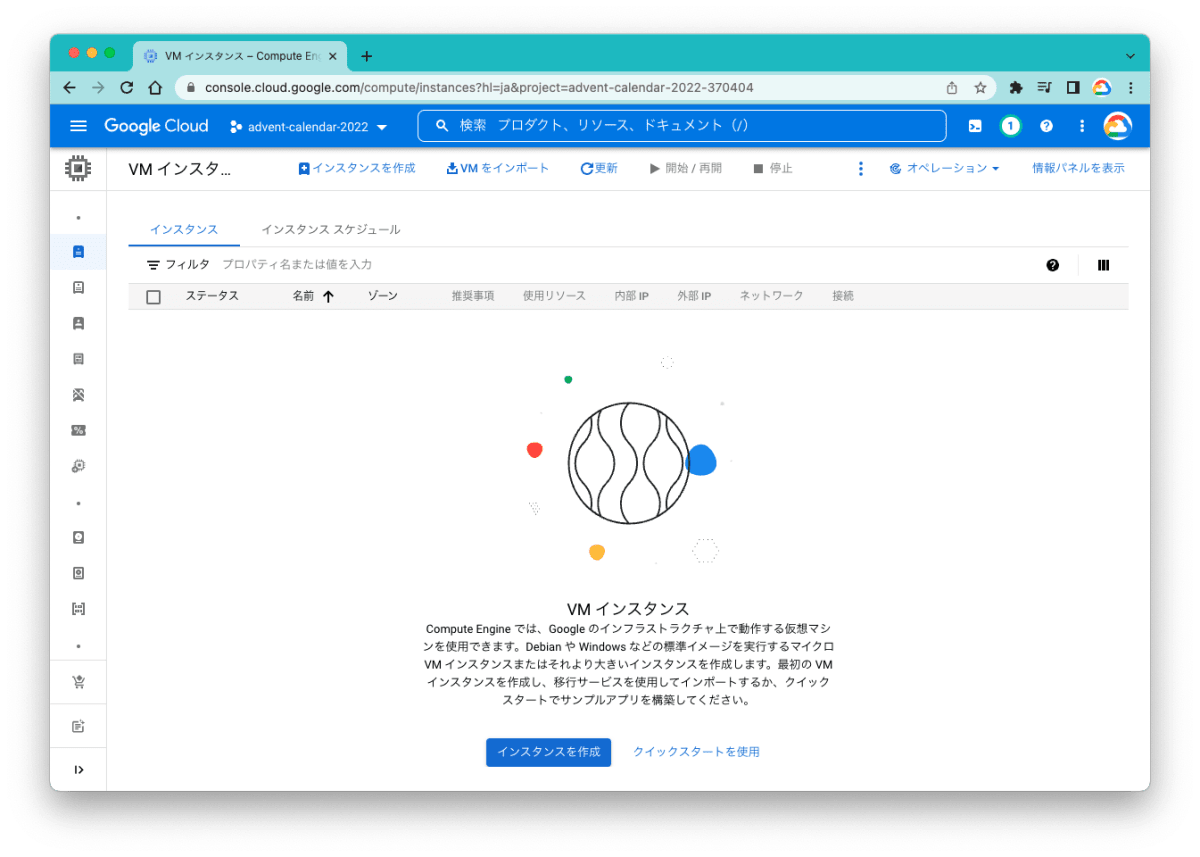Close the VM インスタンス browser tab
Viewport: 1200px width, 857px height.
332,56
